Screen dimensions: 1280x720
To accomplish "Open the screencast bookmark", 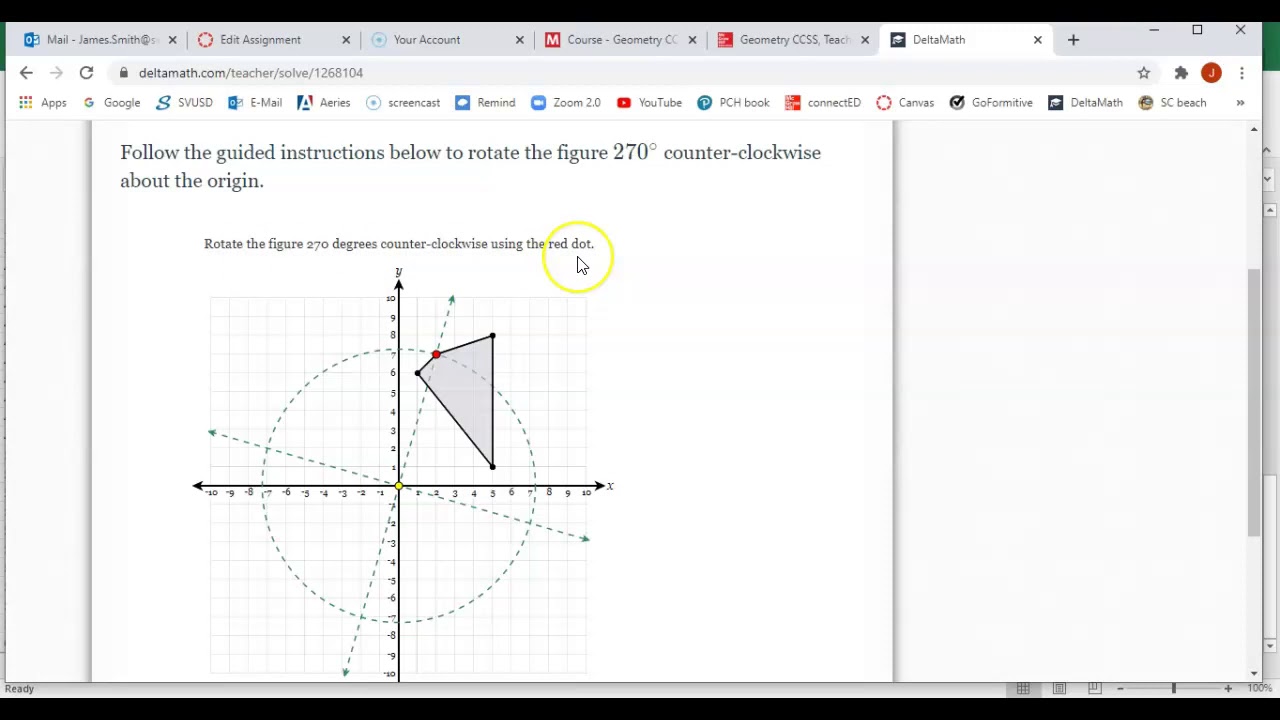I will [403, 103].
